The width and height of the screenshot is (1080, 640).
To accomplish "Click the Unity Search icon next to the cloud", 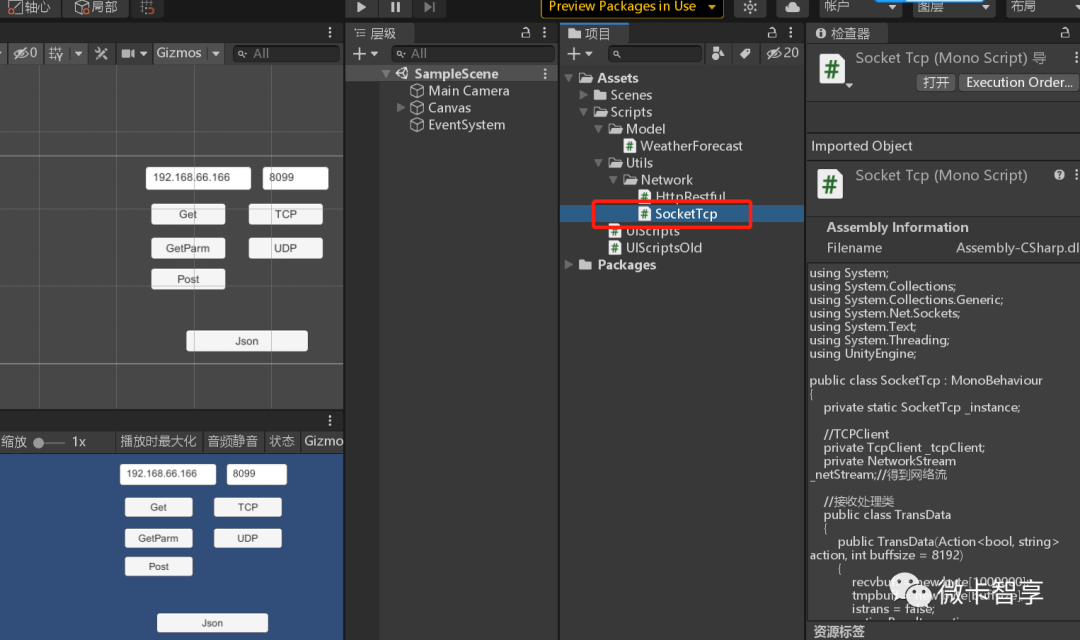I will click(x=750, y=8).
